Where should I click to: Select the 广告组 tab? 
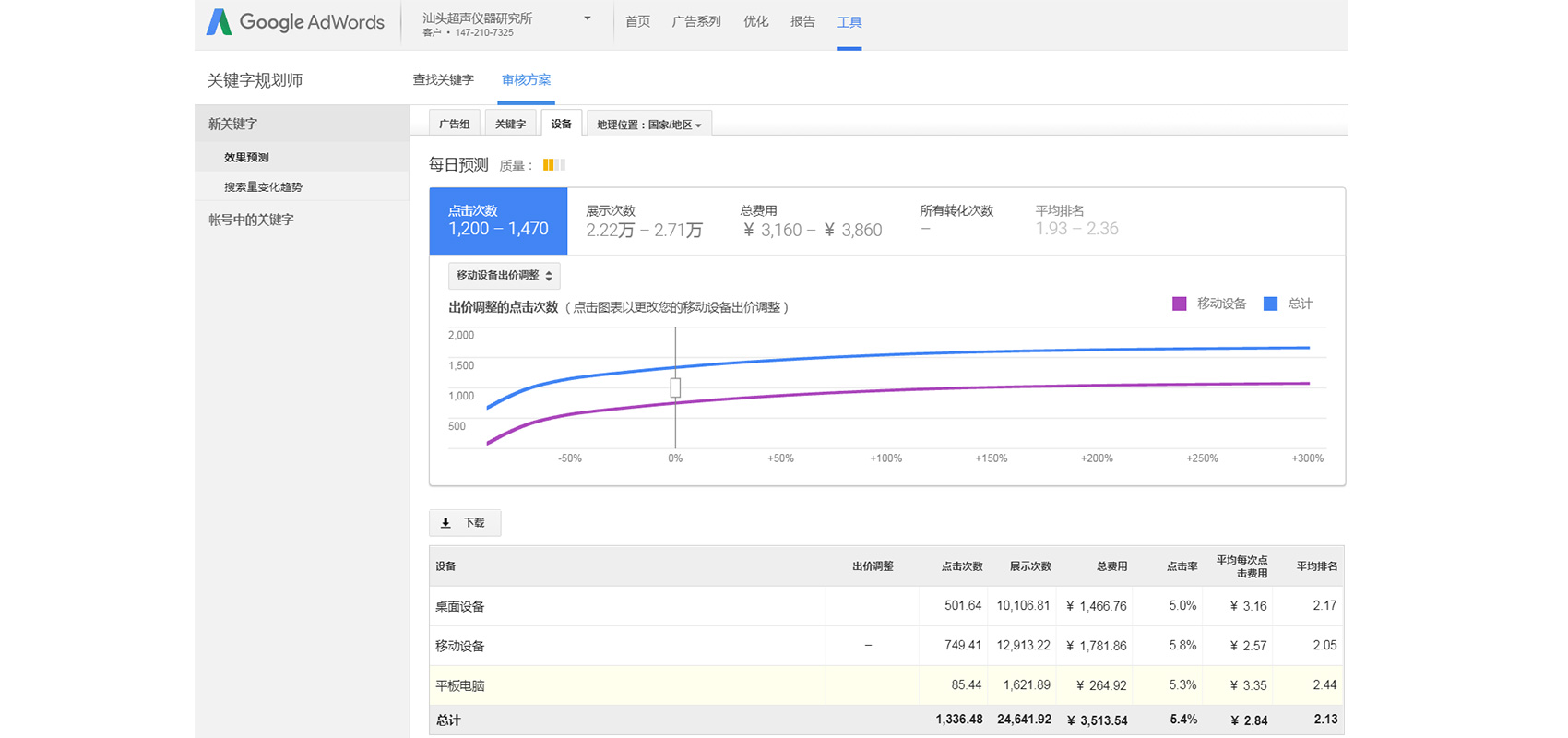455,125
